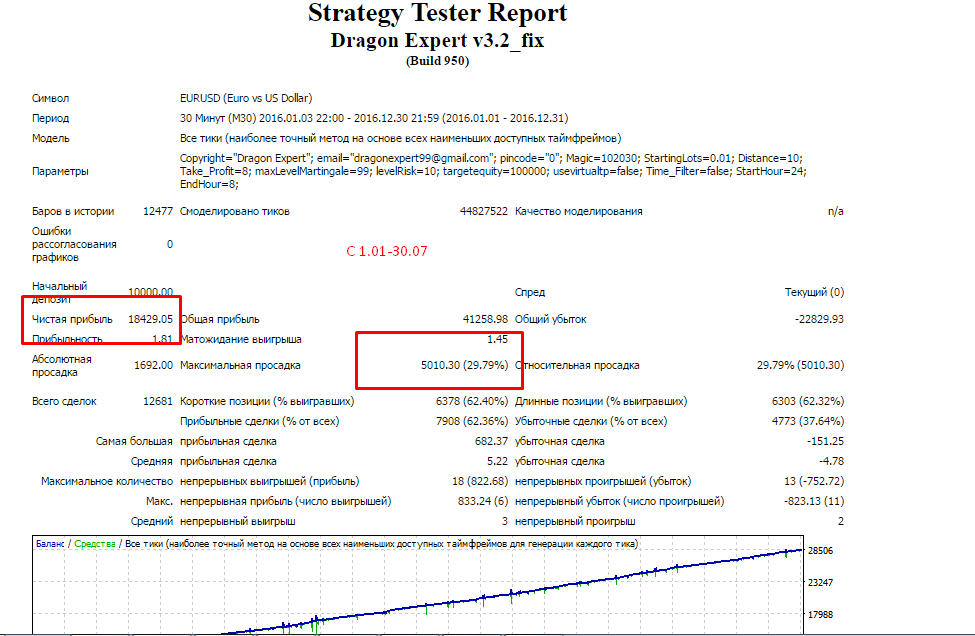Click the Все тики model description

tap(400, 138)
